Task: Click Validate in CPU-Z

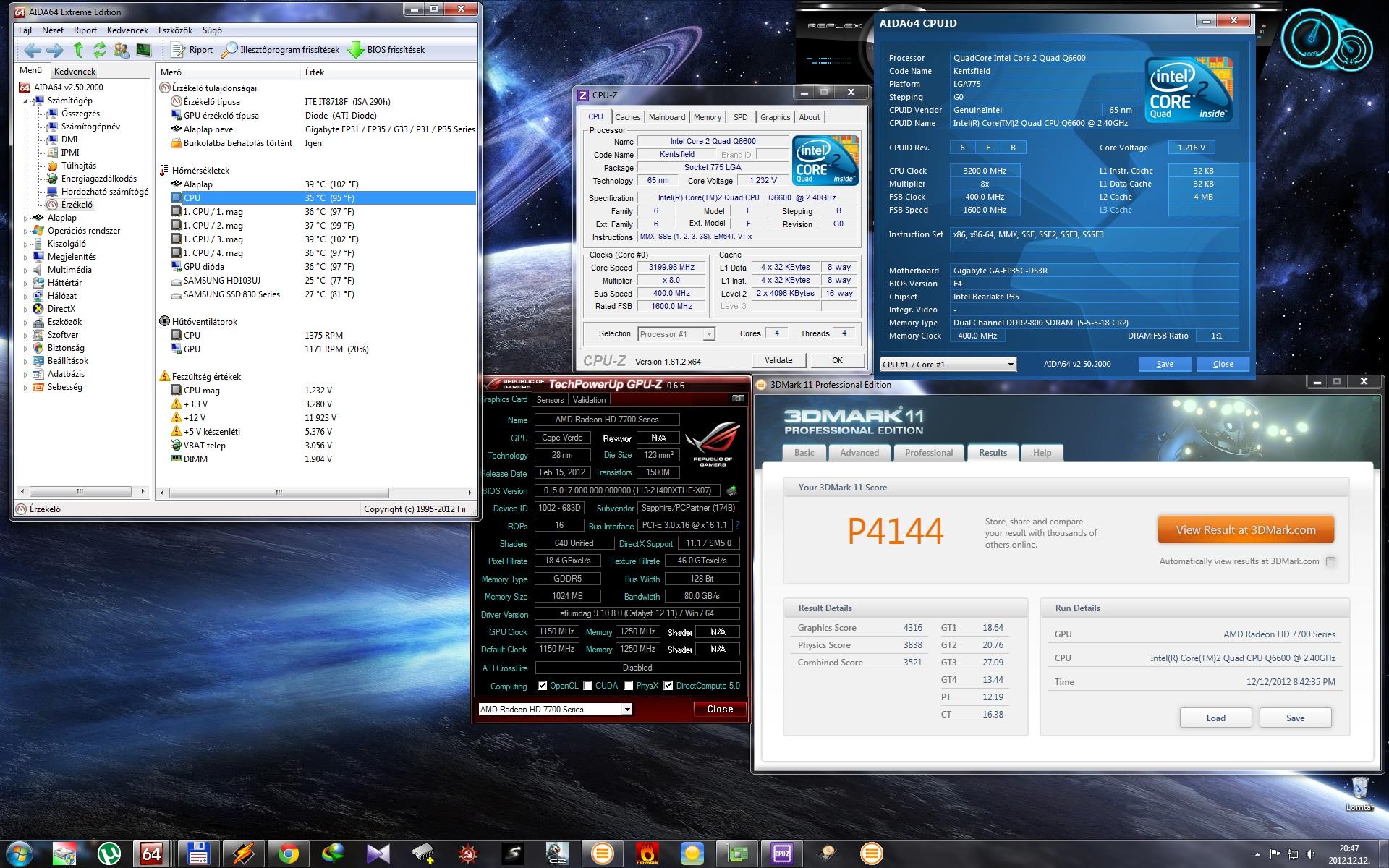Action: pos(778,360)
